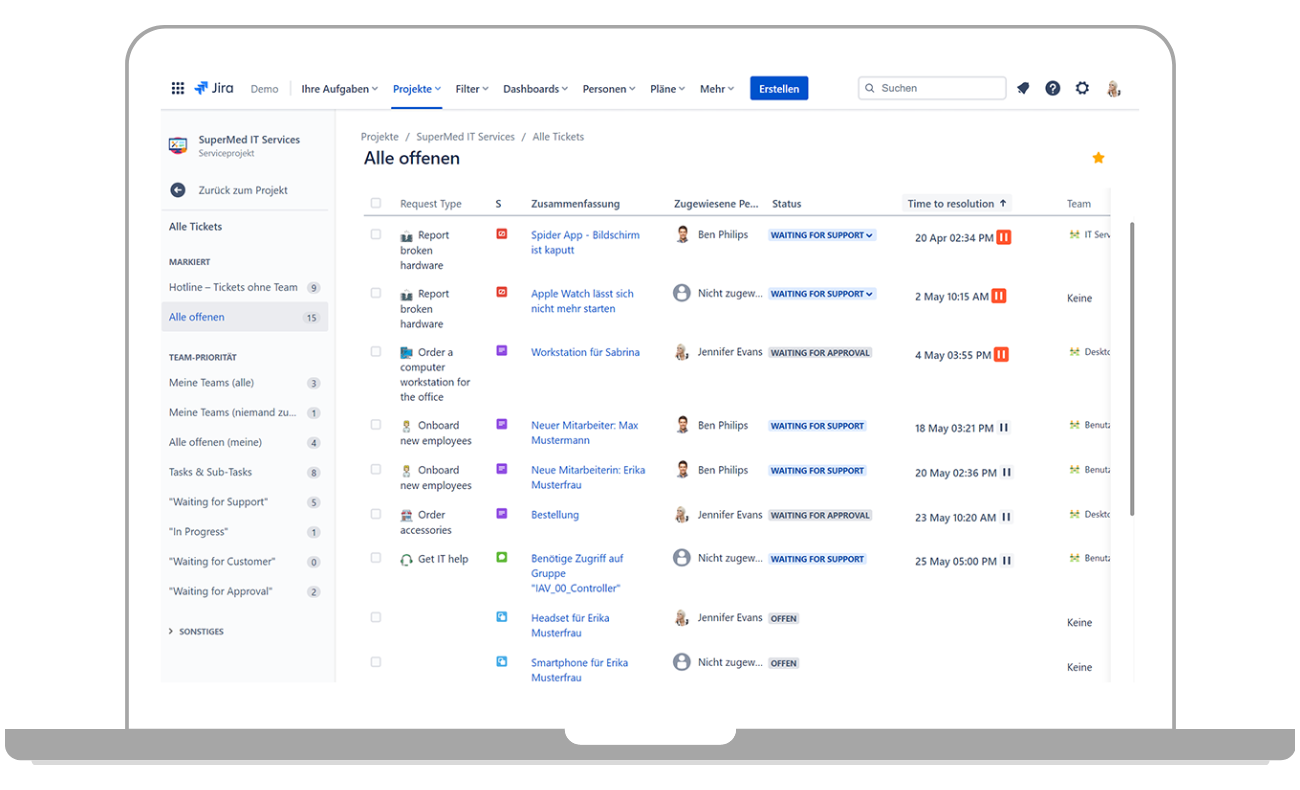Open the app switcher grid icon
This screenshot has width=1300, height=790.
point(178,88)
